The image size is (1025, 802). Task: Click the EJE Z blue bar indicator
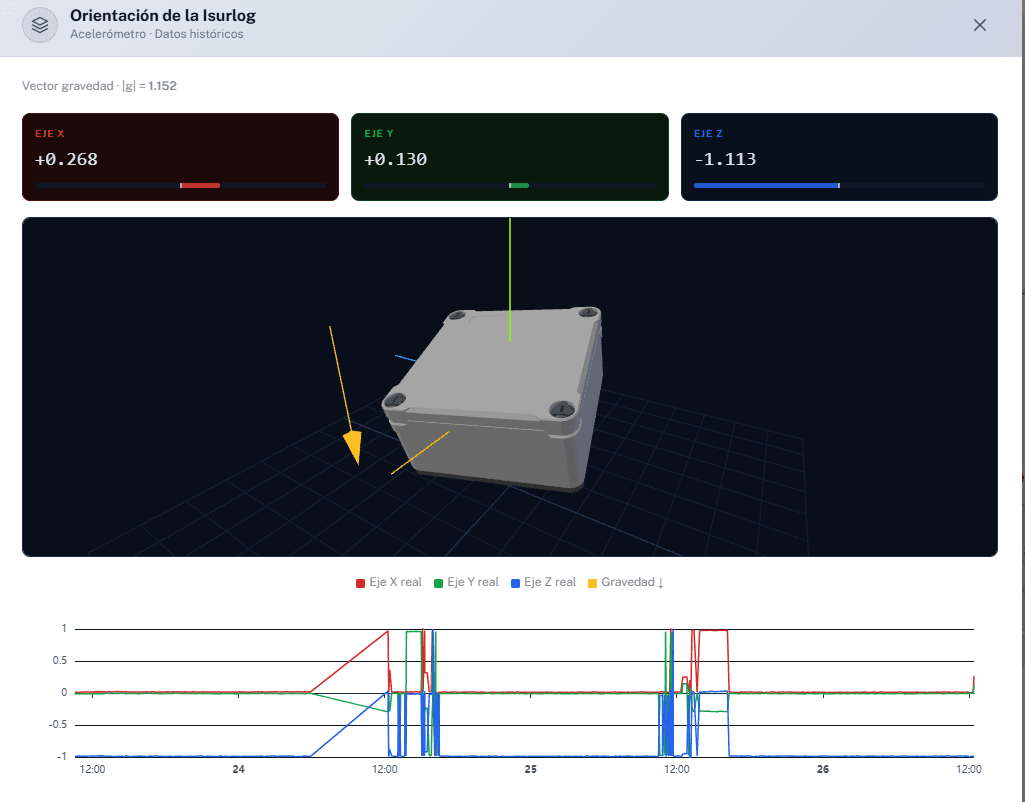click(x=767, y=186)
